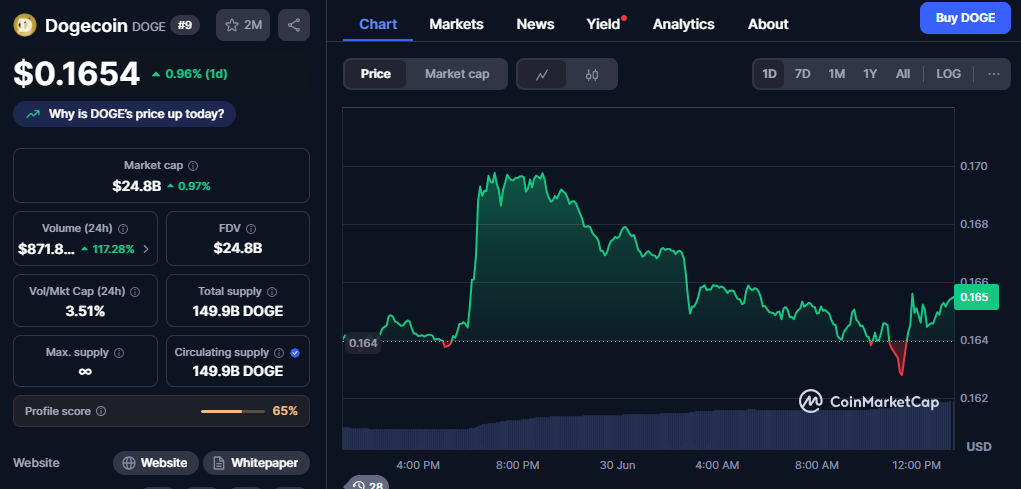This screenshot has width=1021, height=489.
Task: Click Market cap info icon
Action: tap(193, 166)
